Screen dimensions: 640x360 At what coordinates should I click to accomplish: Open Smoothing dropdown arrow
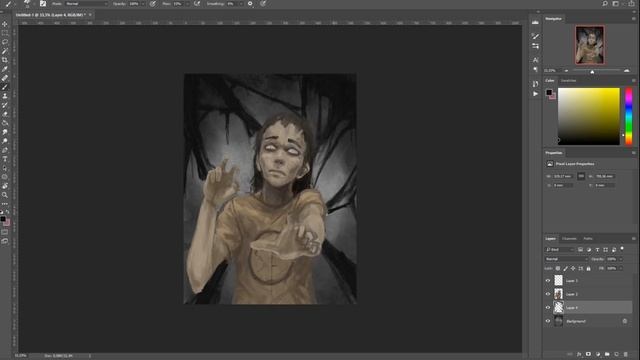coord(241,4)
